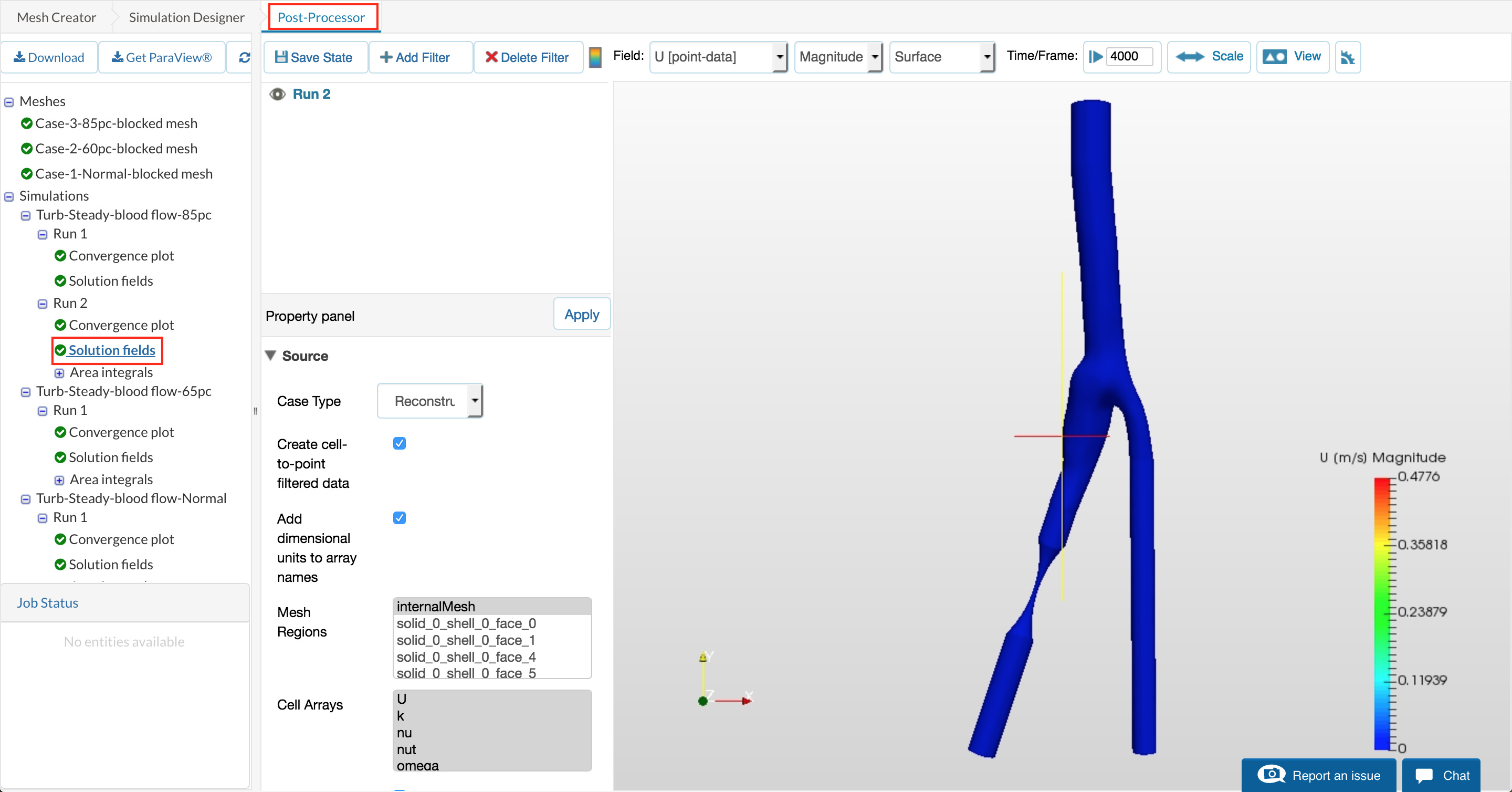1512x792 pixels.
Task: Click the Apply button
Action: (x=581, y=314)
